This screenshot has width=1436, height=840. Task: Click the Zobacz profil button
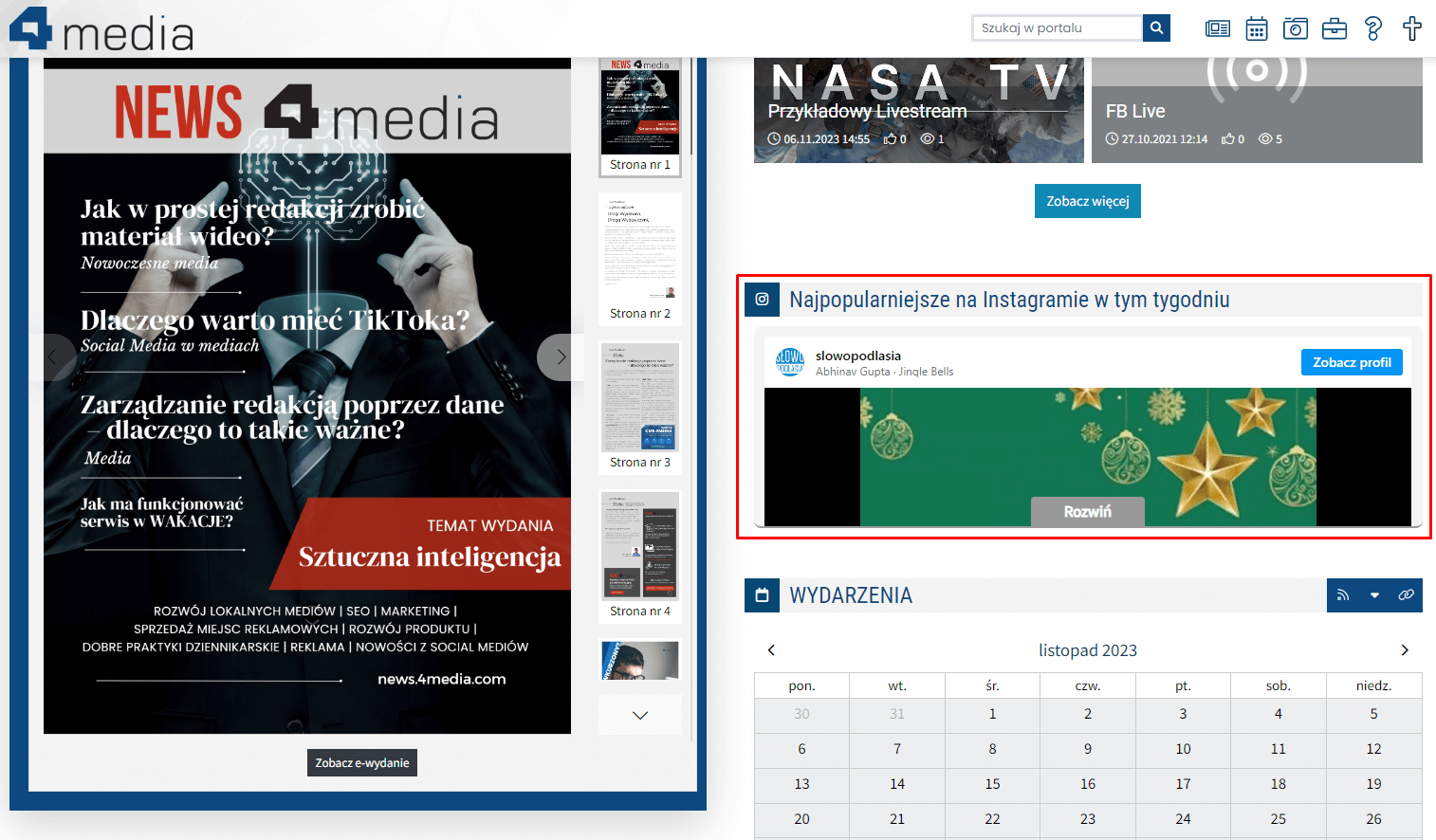(x=1352, y=362)
